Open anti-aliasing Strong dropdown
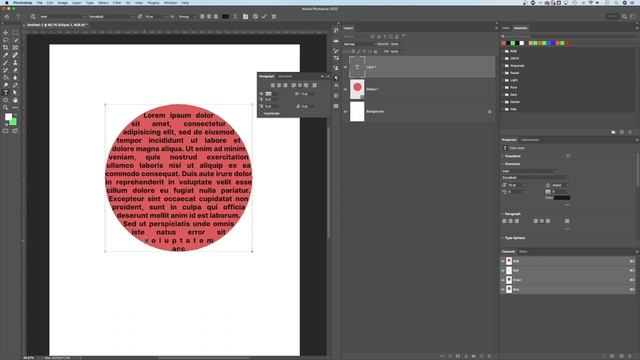This screenshot has width=640, height=360. (x=187, y=17)
